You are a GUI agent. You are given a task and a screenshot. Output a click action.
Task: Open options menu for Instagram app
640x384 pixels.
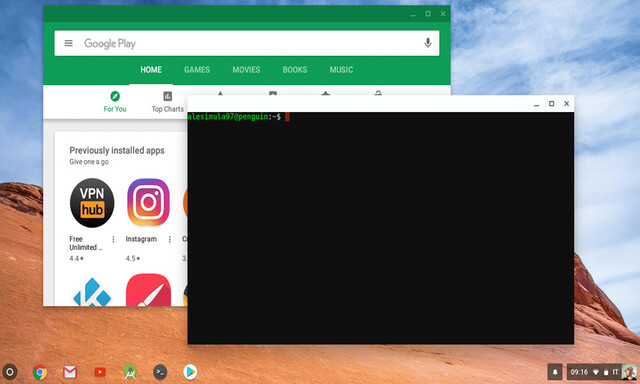click(169, 239)
